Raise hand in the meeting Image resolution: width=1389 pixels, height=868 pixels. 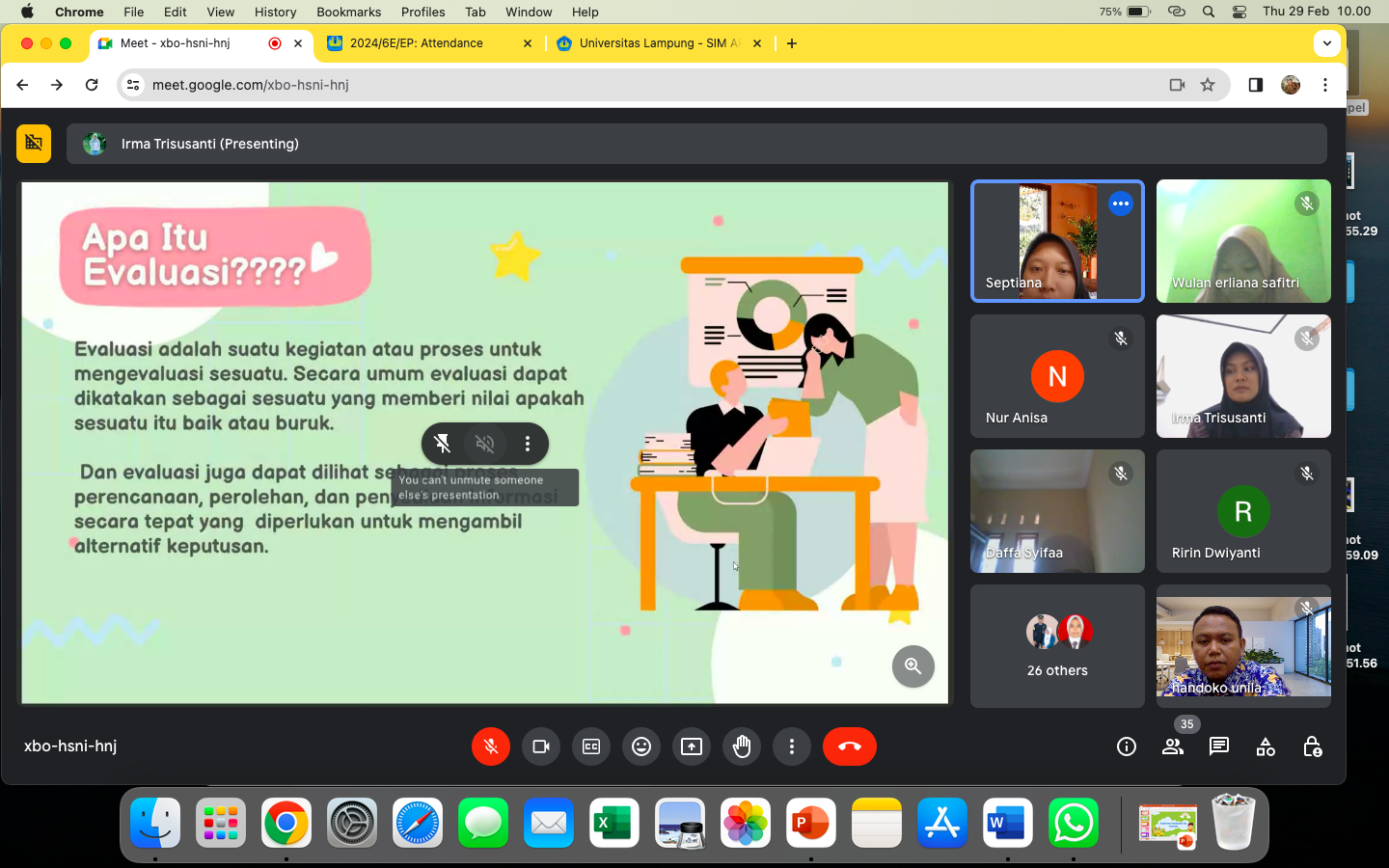pyautogui.click(x=742, y=746)
